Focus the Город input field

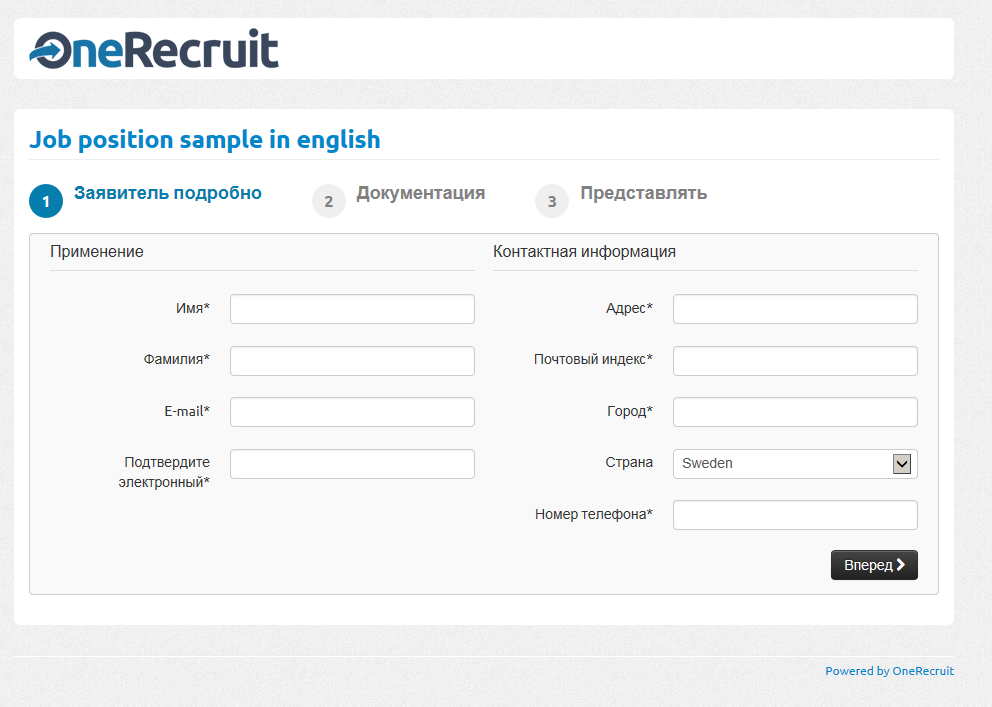point(795,412)
